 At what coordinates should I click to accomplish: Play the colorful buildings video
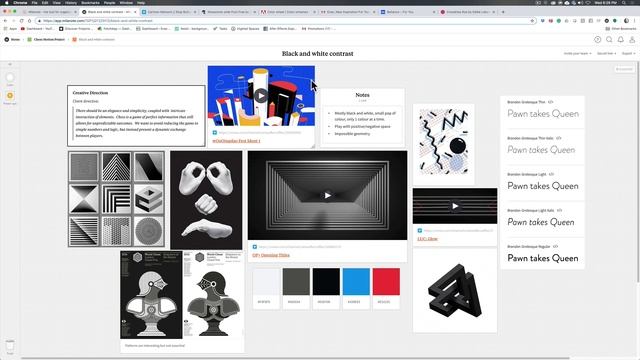tap(261, 96)
